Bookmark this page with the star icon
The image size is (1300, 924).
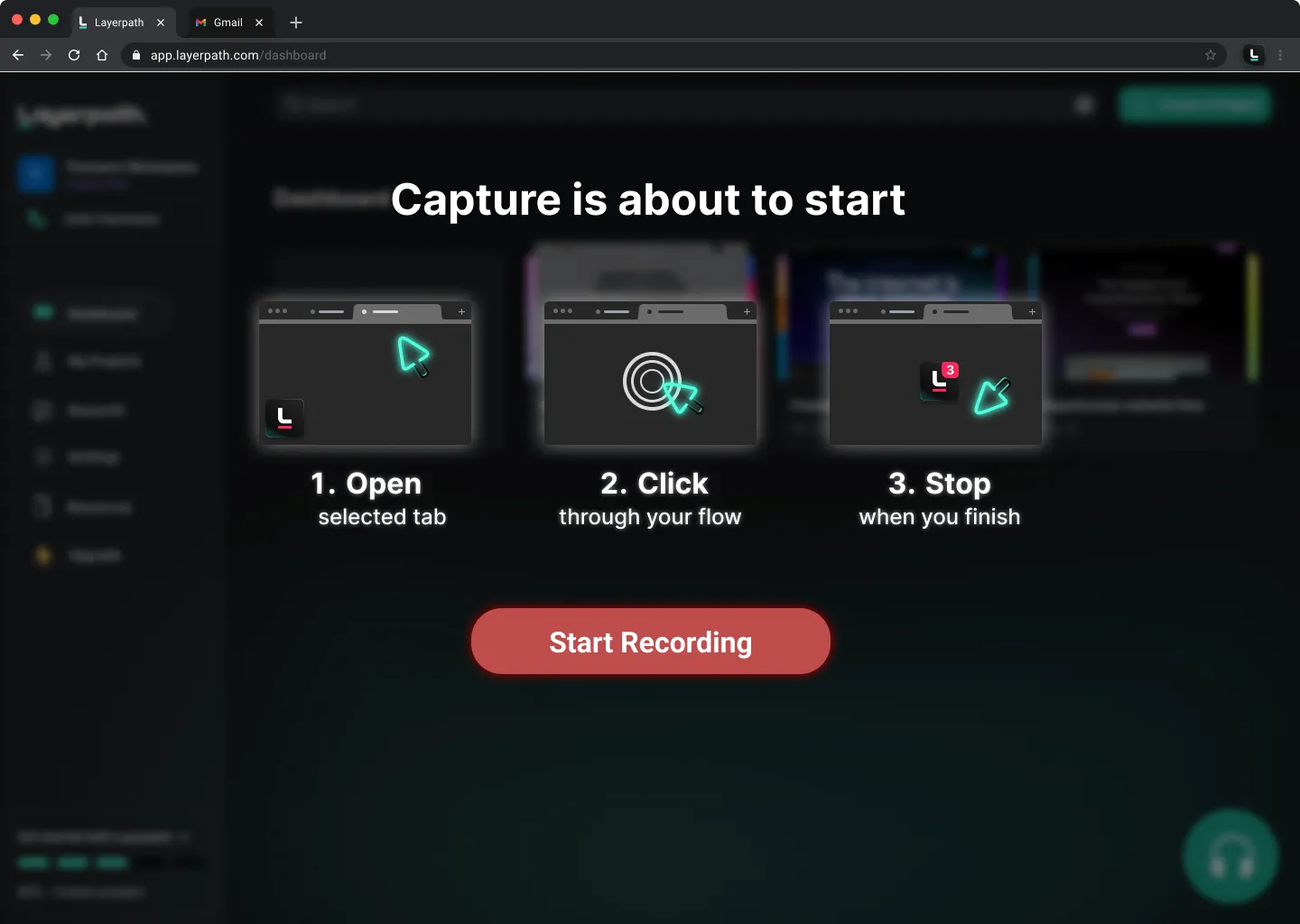point(1211,55)
